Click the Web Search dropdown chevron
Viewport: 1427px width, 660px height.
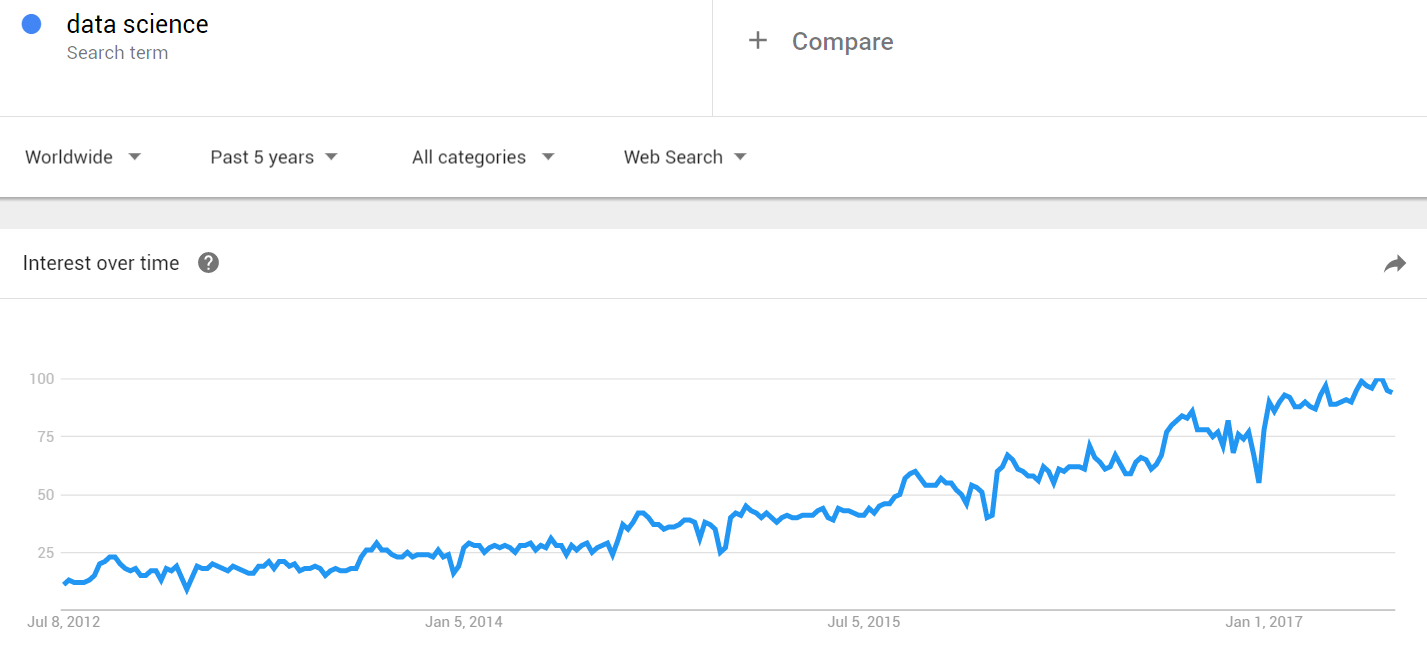point(739,156)
